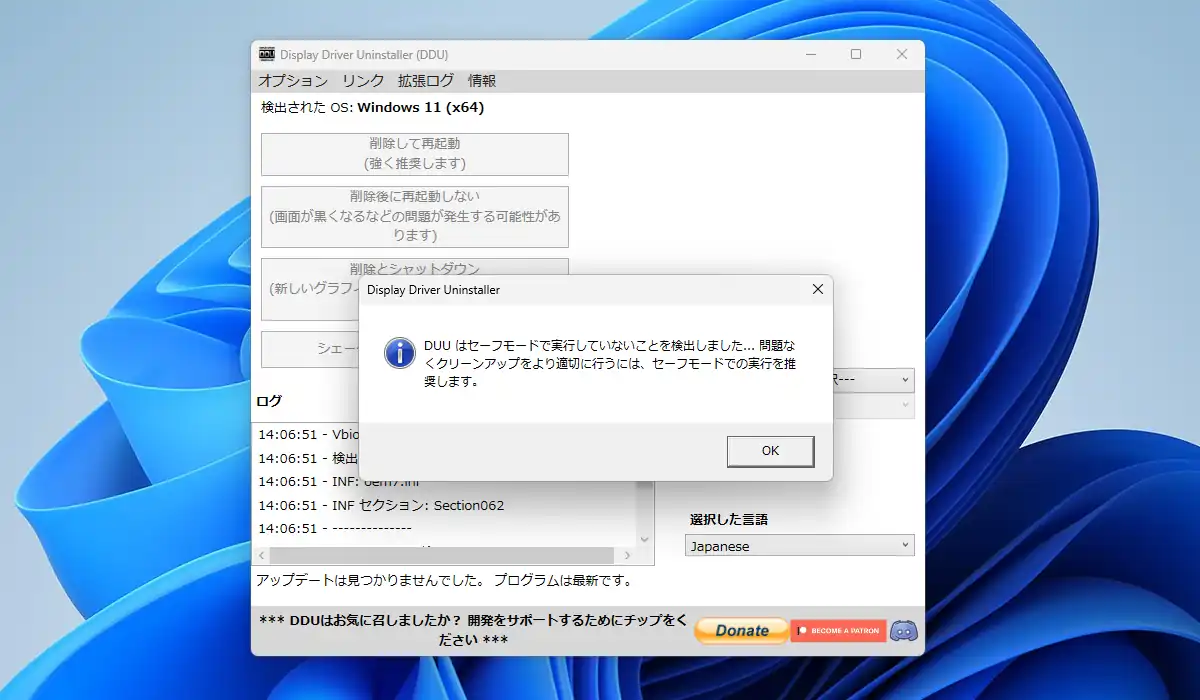The height and width of the screenshot is (700, 1200).
Task: Maximize the DDU main window
Action: point(856,54)
